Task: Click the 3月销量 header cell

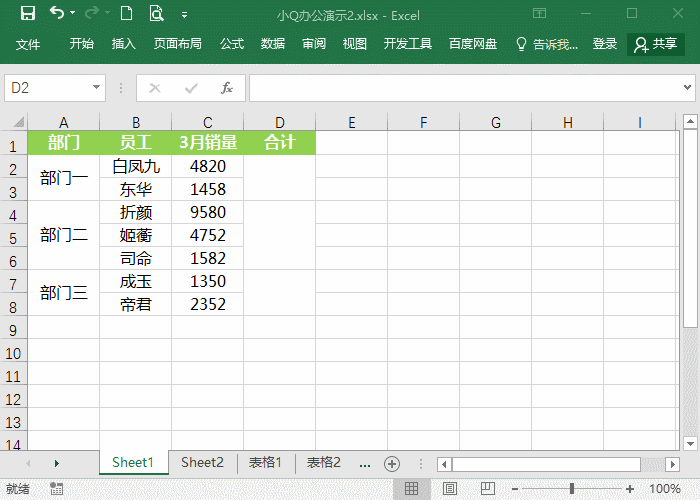Action: coord(208,142)
